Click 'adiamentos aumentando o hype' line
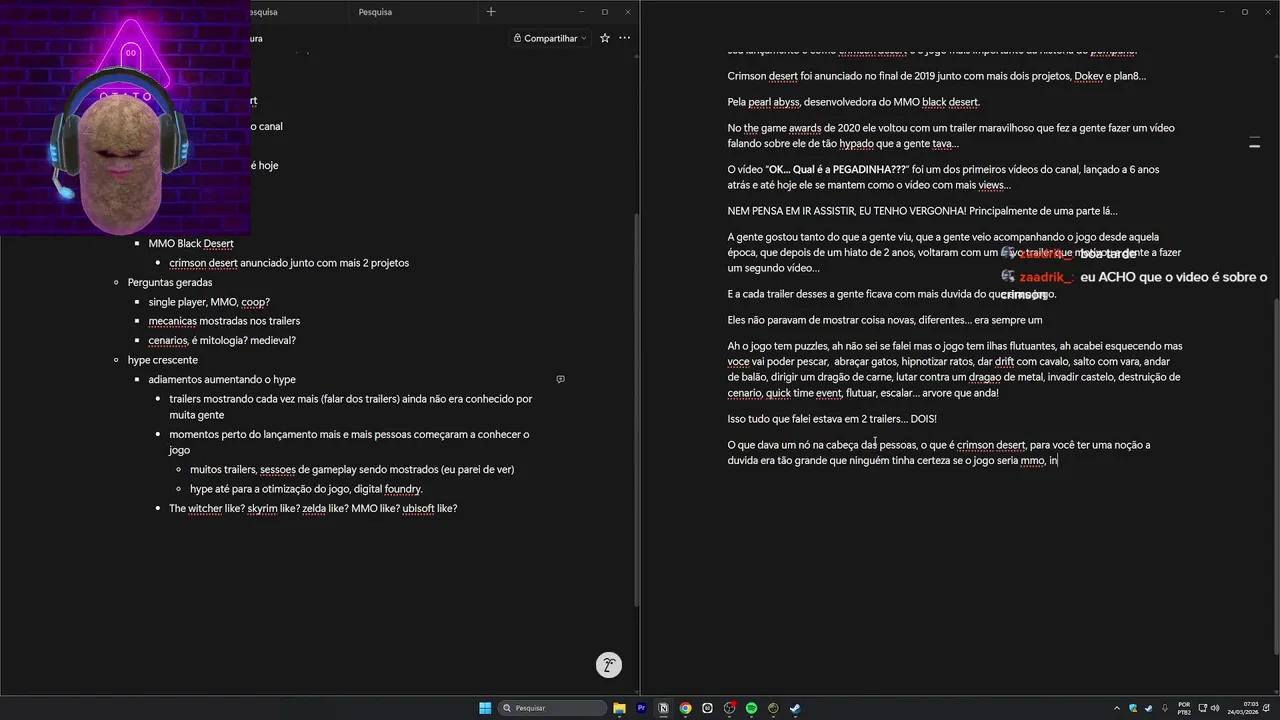1280x720 pixels. pyautogui.click(x=222, y=380)
